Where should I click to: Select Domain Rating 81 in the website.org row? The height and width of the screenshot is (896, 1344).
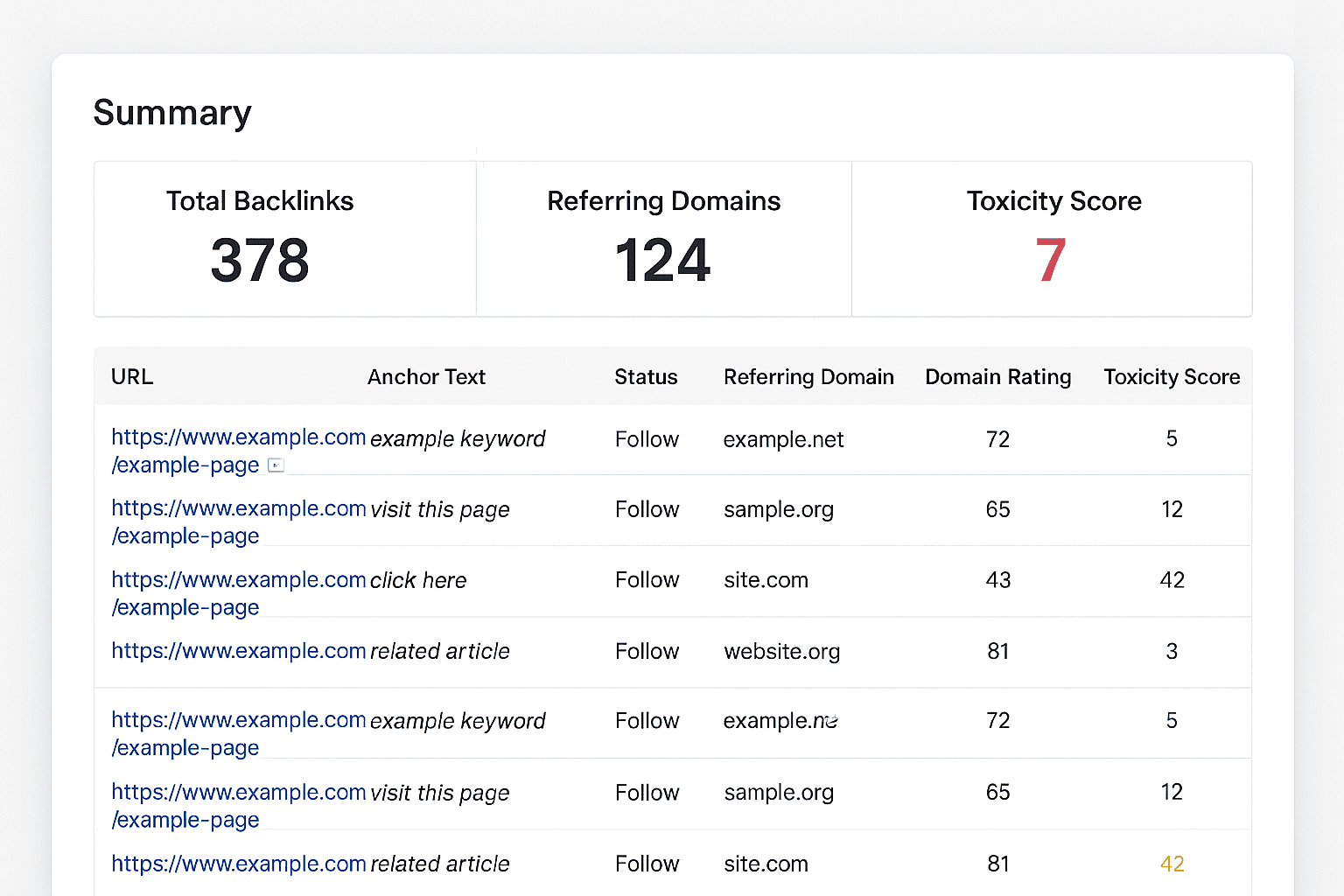point(998,651)
